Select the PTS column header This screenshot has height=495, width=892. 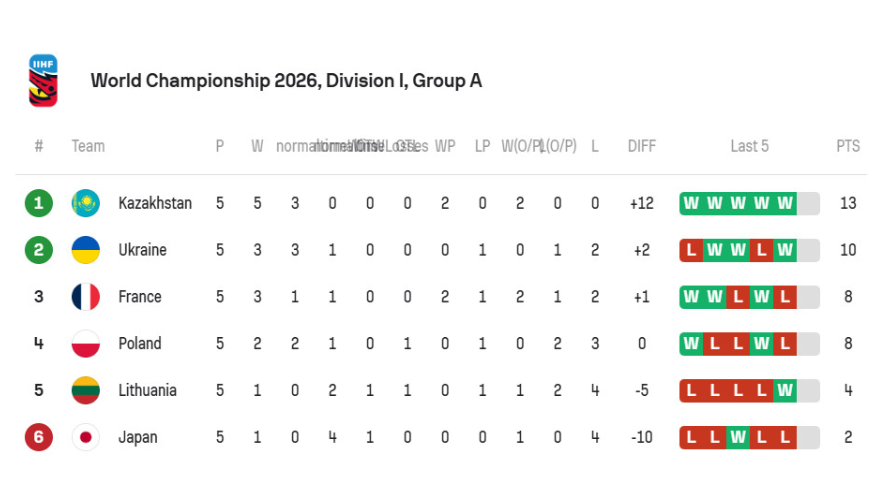click(x=848, y=146)
